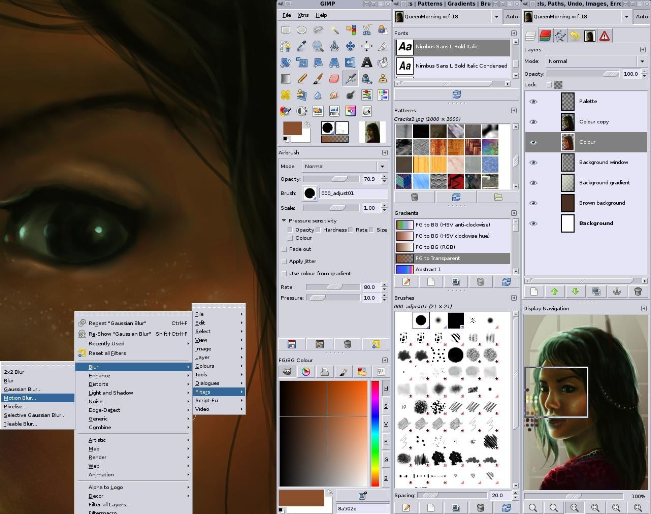Select the Measure compass tool
The height and width of the screenshot is (514, 651).
tap(334, 46)
